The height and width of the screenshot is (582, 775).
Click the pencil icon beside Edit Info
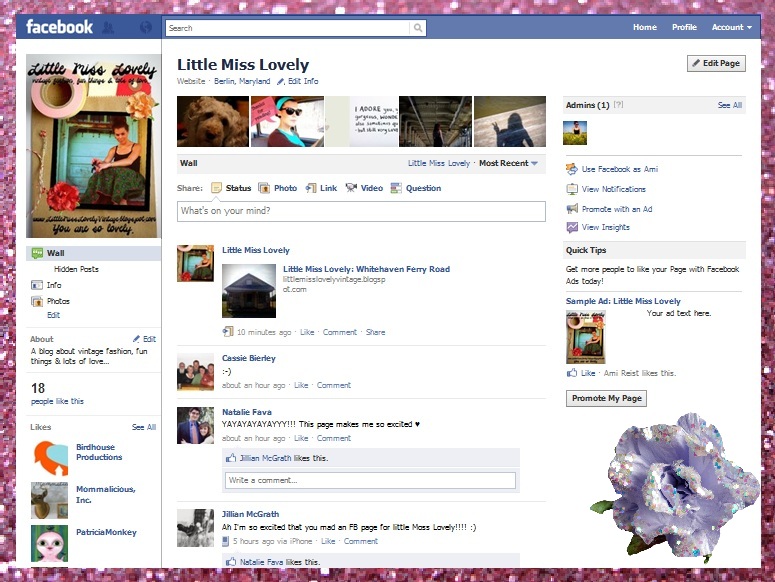(280, 81)
